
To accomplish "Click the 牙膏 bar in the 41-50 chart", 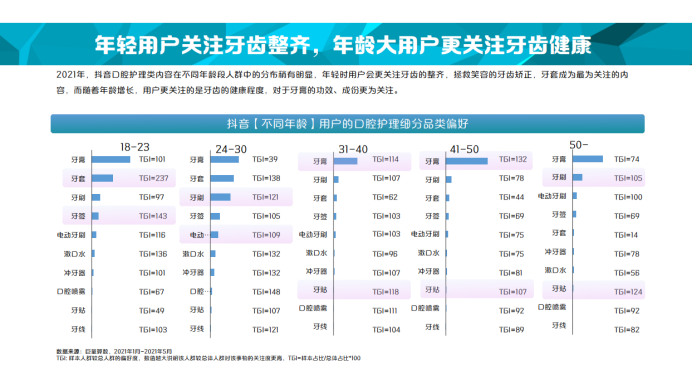I will 467,161.
